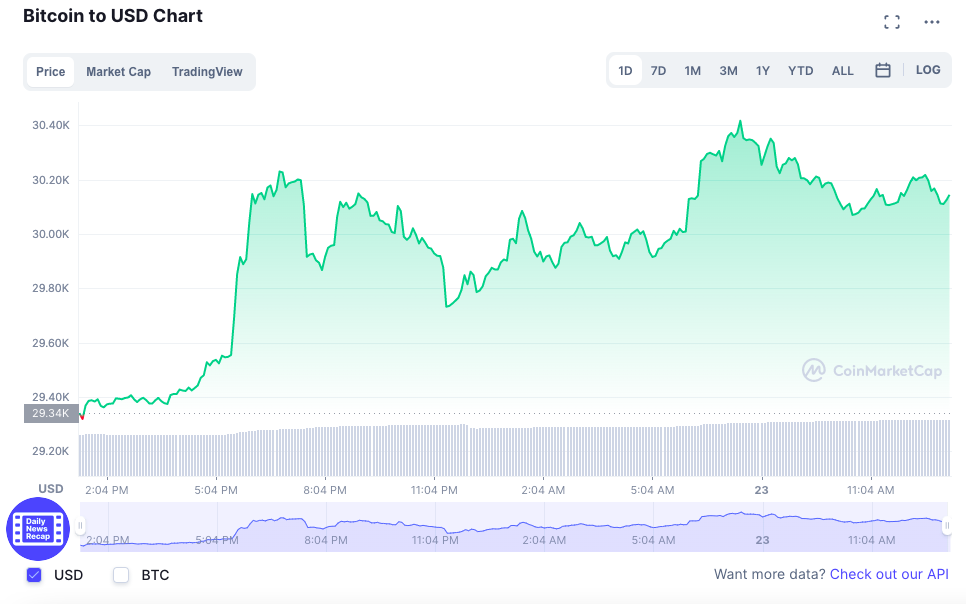Viewport: 966px width, 604px height.
Task: Select the 7D time range
Action: (x=658, y=71)
